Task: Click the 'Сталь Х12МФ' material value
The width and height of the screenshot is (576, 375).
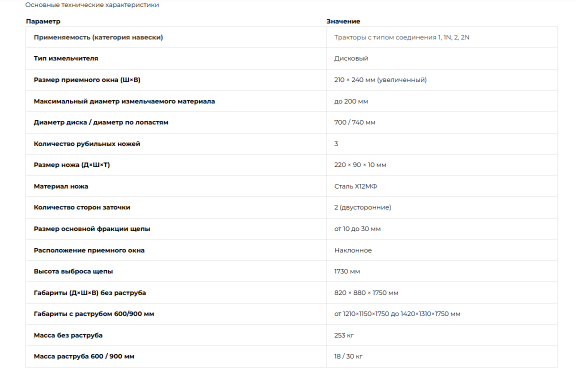Action: [x=355, y=187]
